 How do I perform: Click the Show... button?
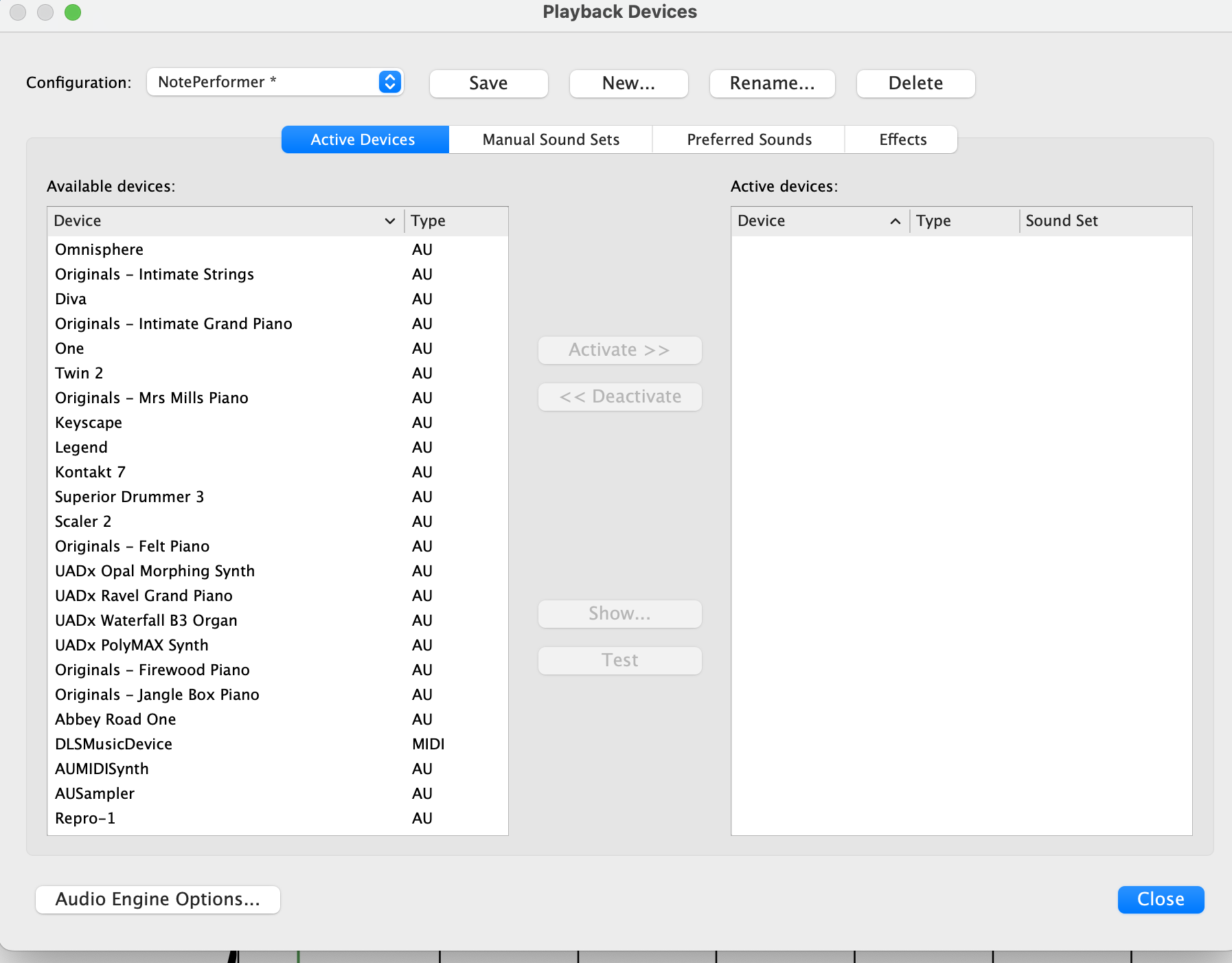pos(619,614)
